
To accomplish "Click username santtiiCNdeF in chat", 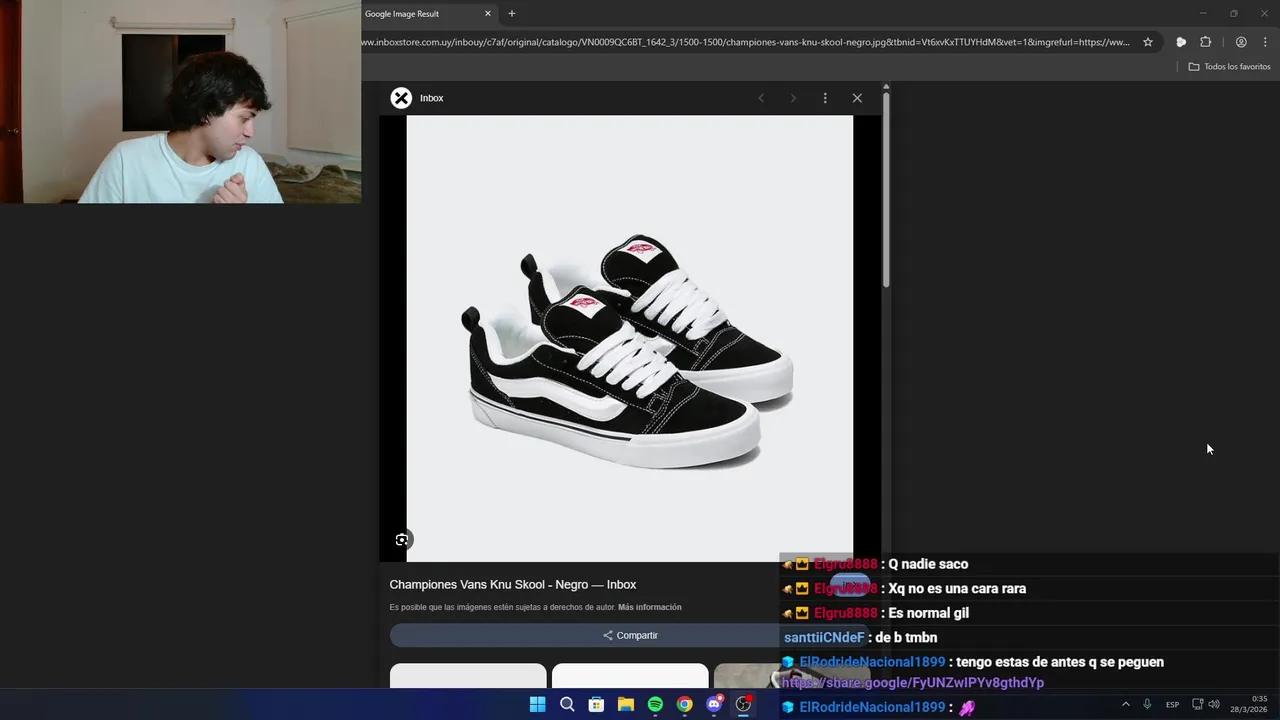I will [x=824, y=638].
